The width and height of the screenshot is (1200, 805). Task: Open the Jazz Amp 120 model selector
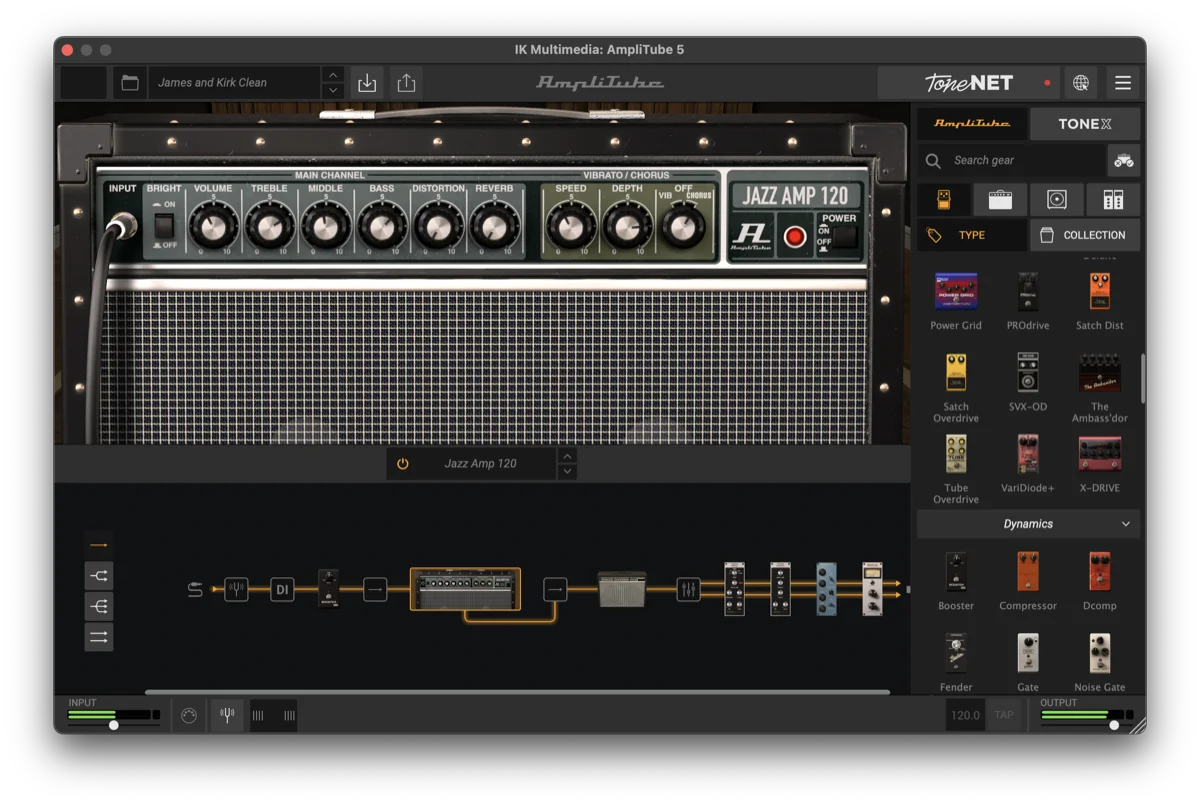480,464
